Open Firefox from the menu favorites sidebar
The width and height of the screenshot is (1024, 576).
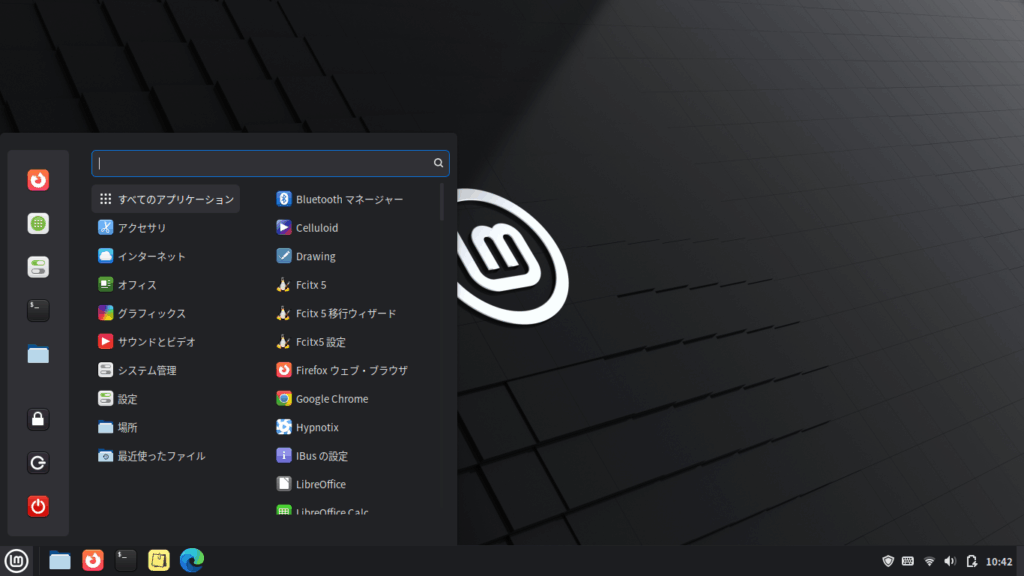tap(38, 180)
